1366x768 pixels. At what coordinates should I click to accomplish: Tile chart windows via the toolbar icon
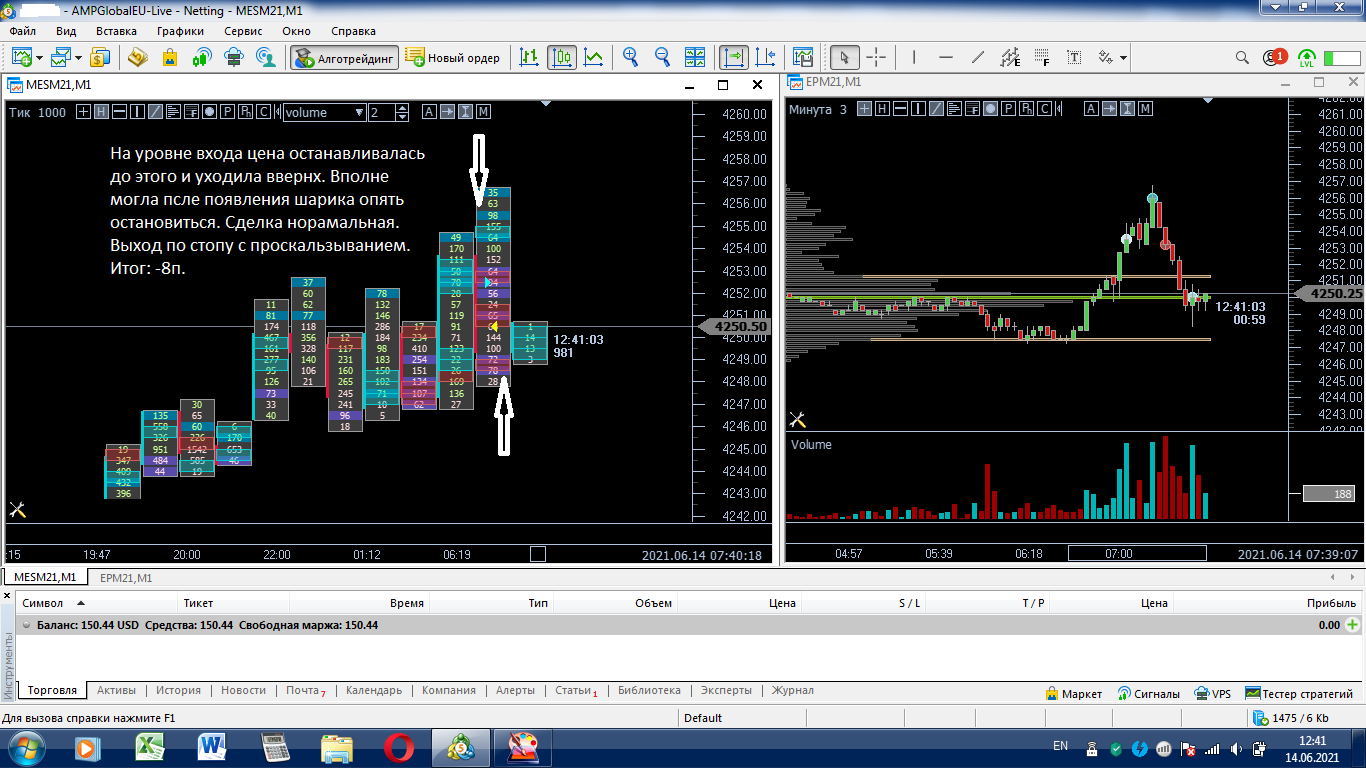click(x=695, y=58)
